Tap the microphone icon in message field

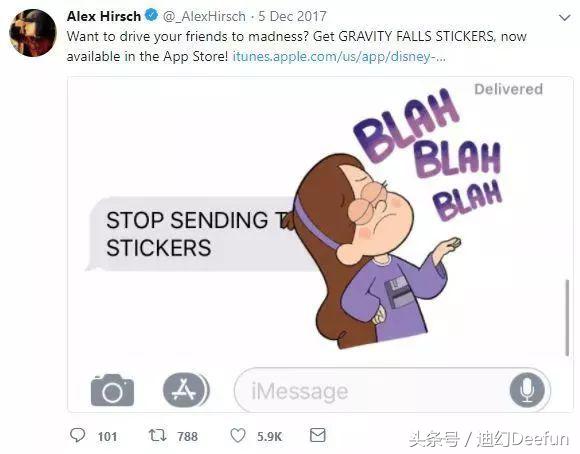coord(527,390)
